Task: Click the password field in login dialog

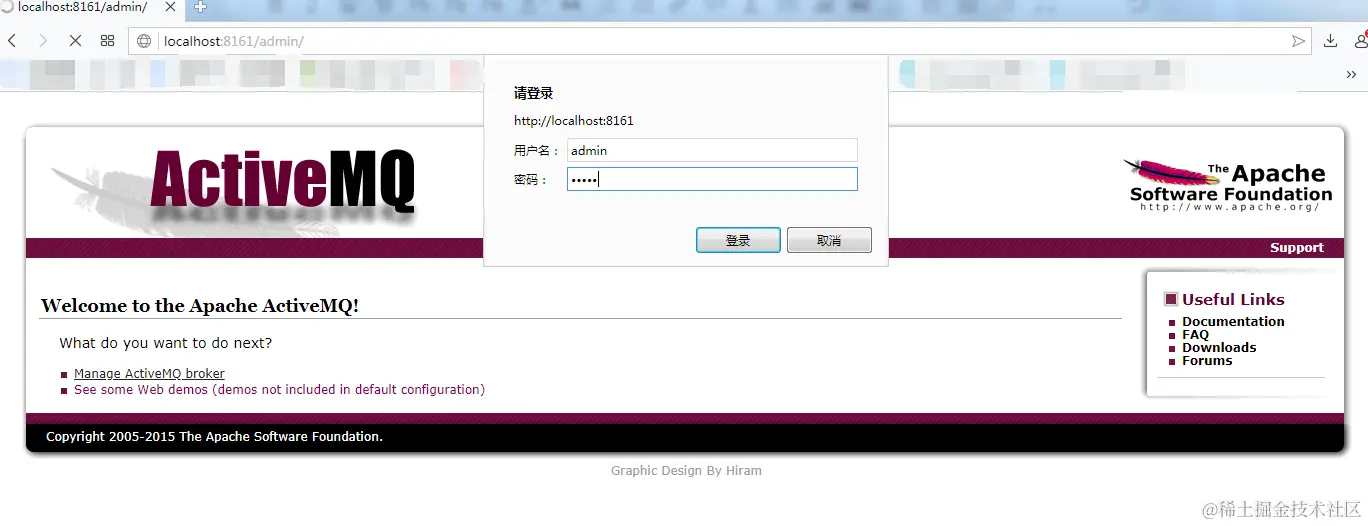Action: pyautogui.click(x=712, y=179)
